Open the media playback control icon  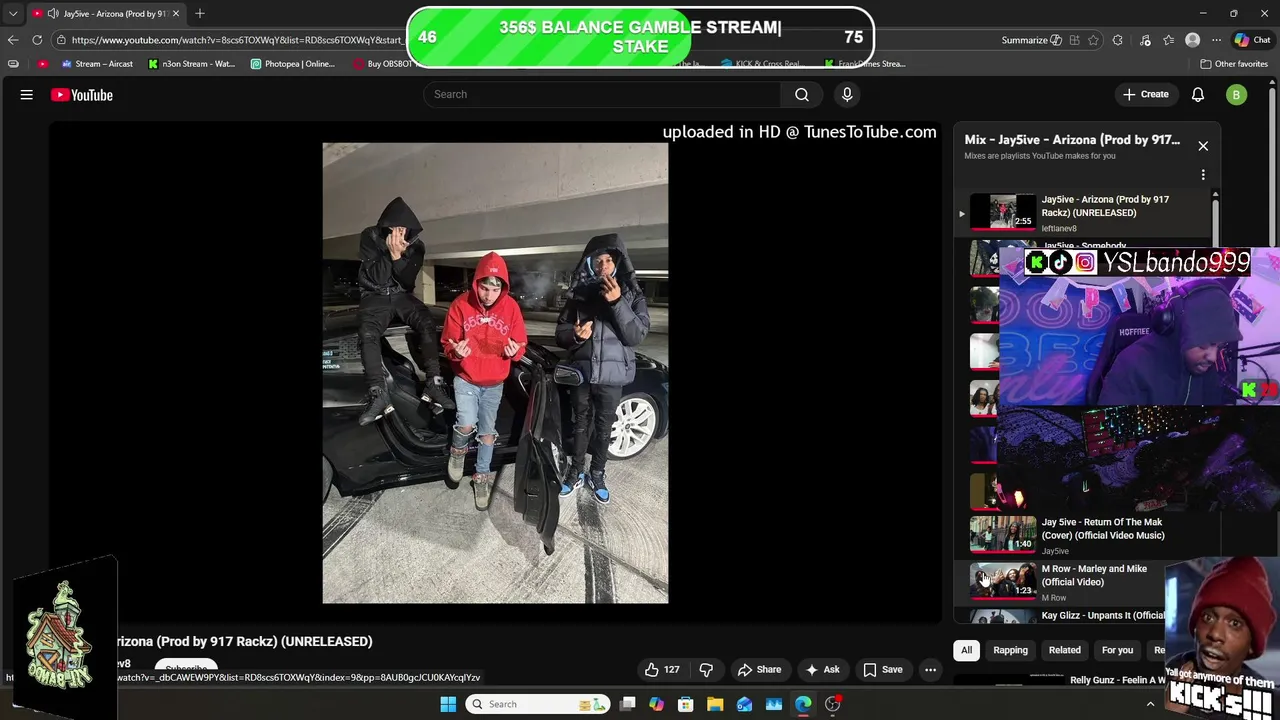(x=1145, y=40)
